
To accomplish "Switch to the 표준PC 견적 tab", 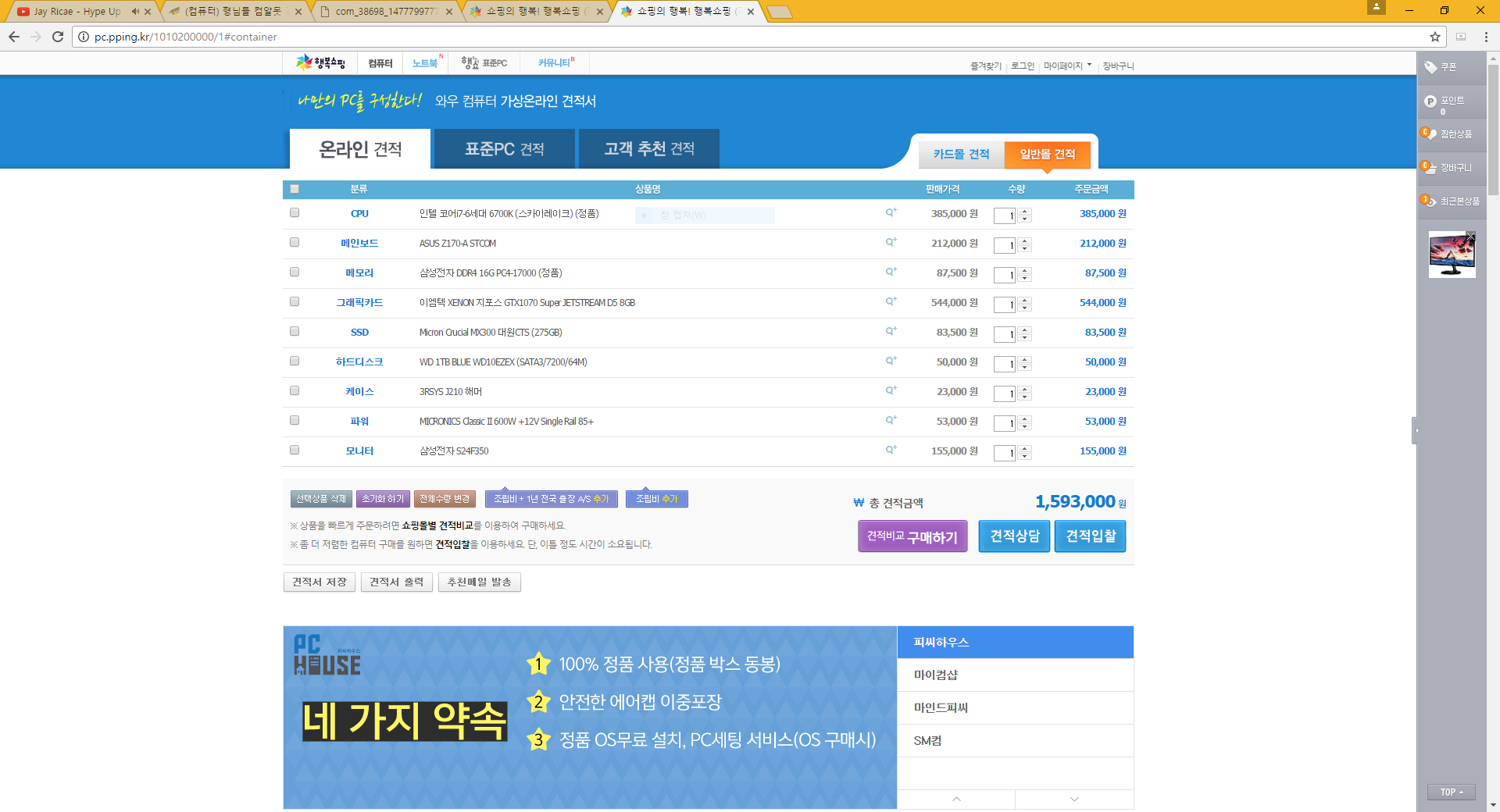I will tap(504, 149).
